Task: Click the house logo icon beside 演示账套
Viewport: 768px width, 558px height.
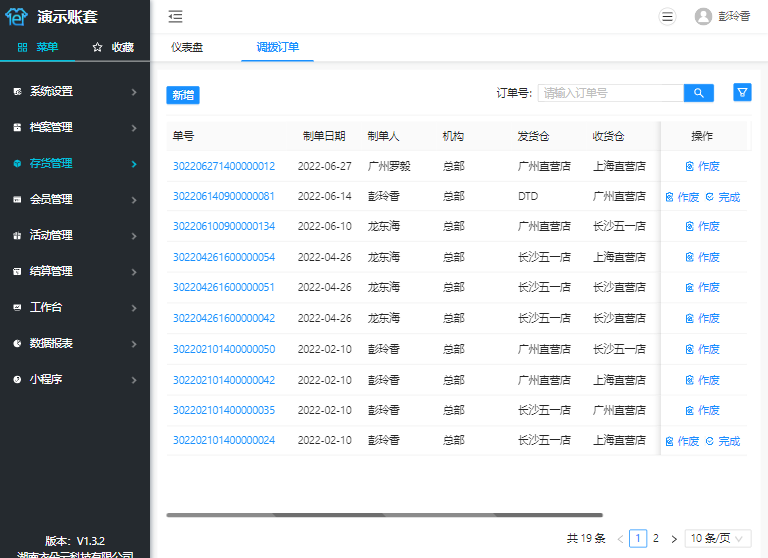Action: pyautogui.click(x=16, y=17)
